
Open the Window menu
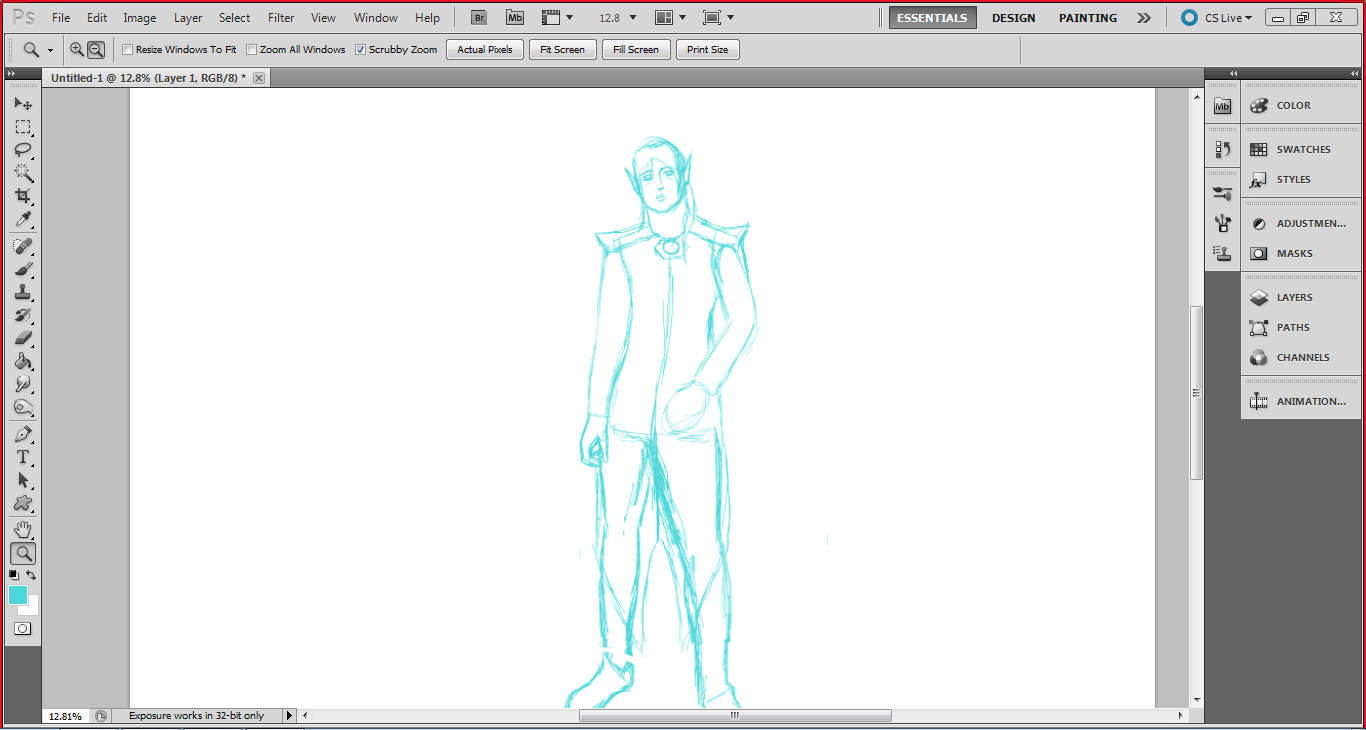(376, 18)
